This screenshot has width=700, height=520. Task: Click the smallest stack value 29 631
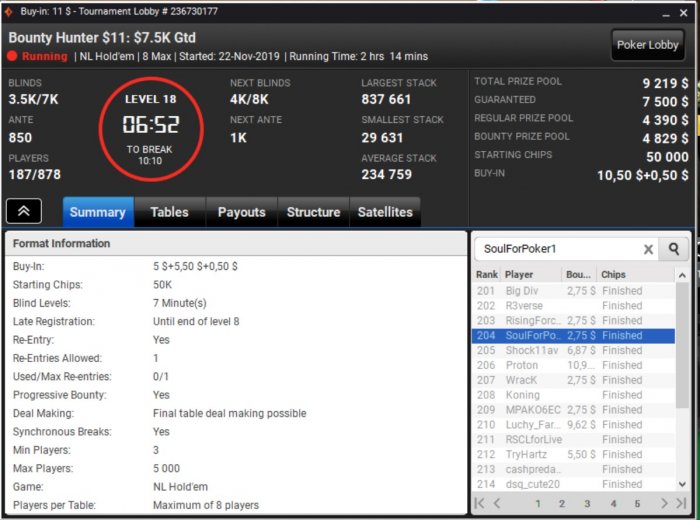(382, 137)
